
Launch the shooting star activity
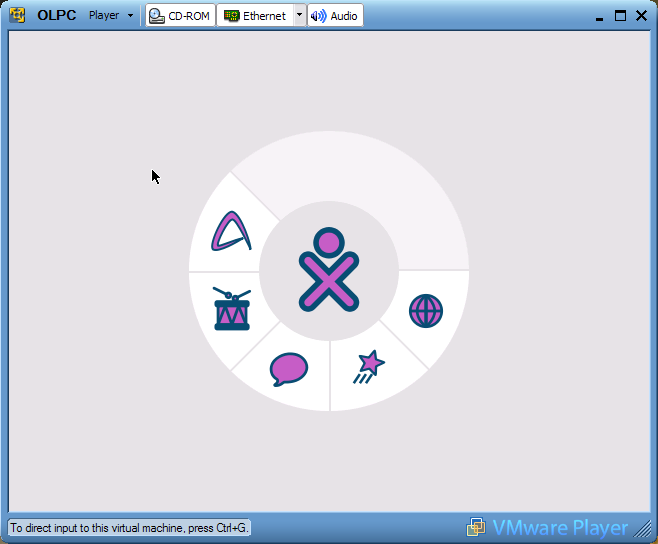(x=369, y=366)
